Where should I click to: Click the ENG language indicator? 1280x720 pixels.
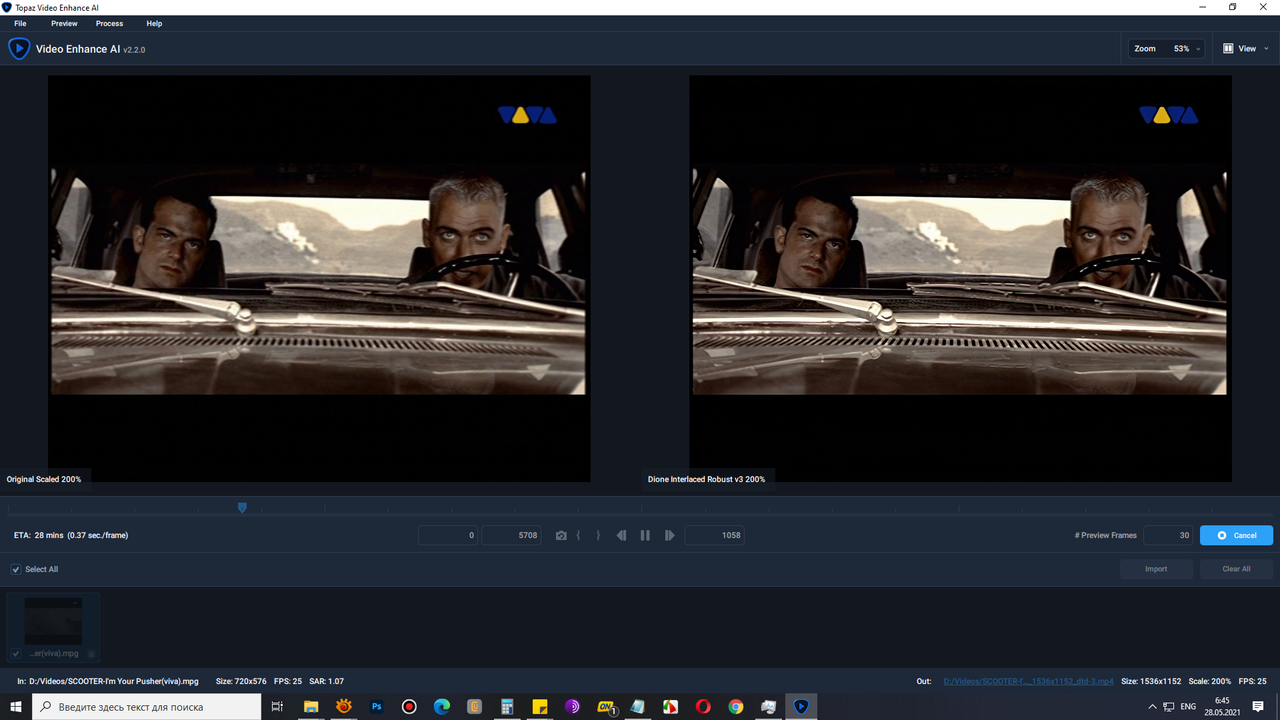[1190, 706]
